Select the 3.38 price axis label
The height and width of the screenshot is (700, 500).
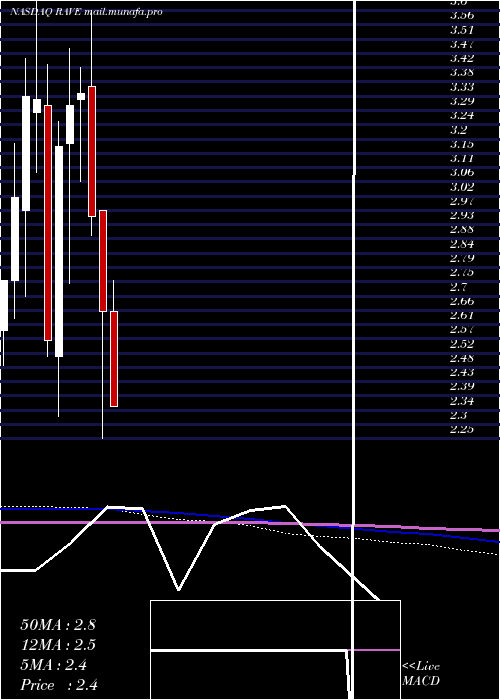point(462,72)
